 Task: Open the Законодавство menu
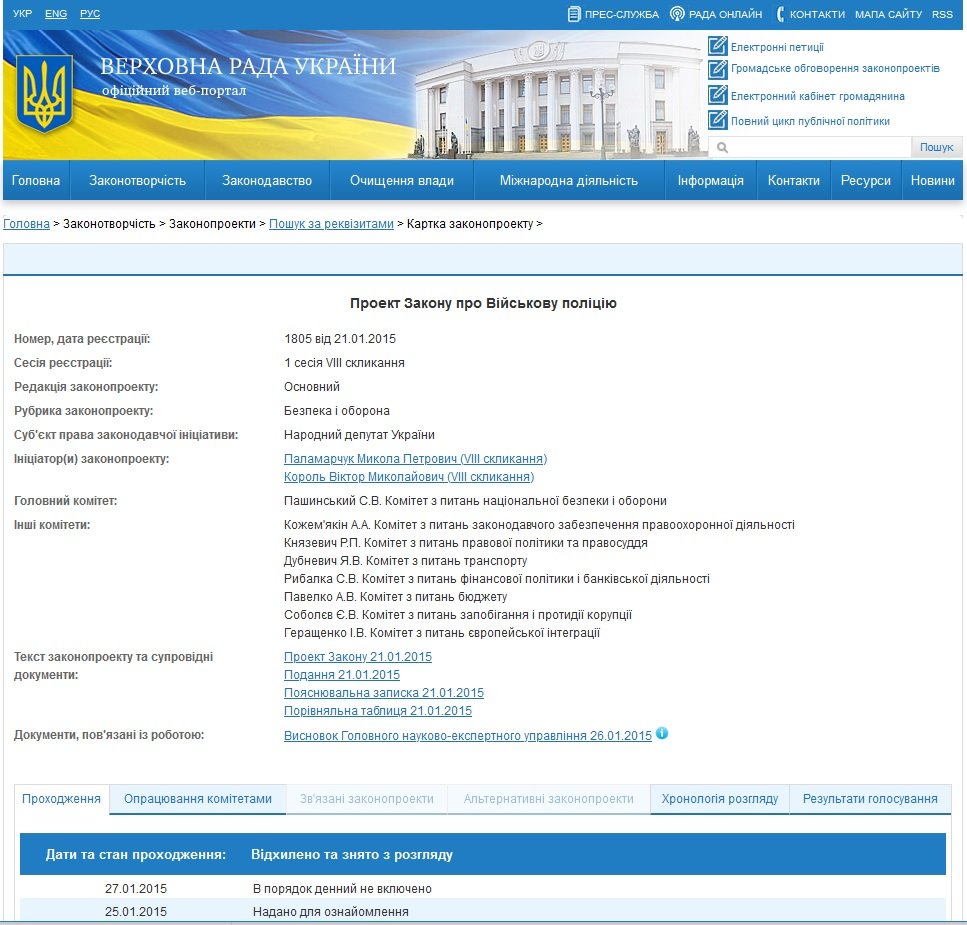tap(269, 181)
